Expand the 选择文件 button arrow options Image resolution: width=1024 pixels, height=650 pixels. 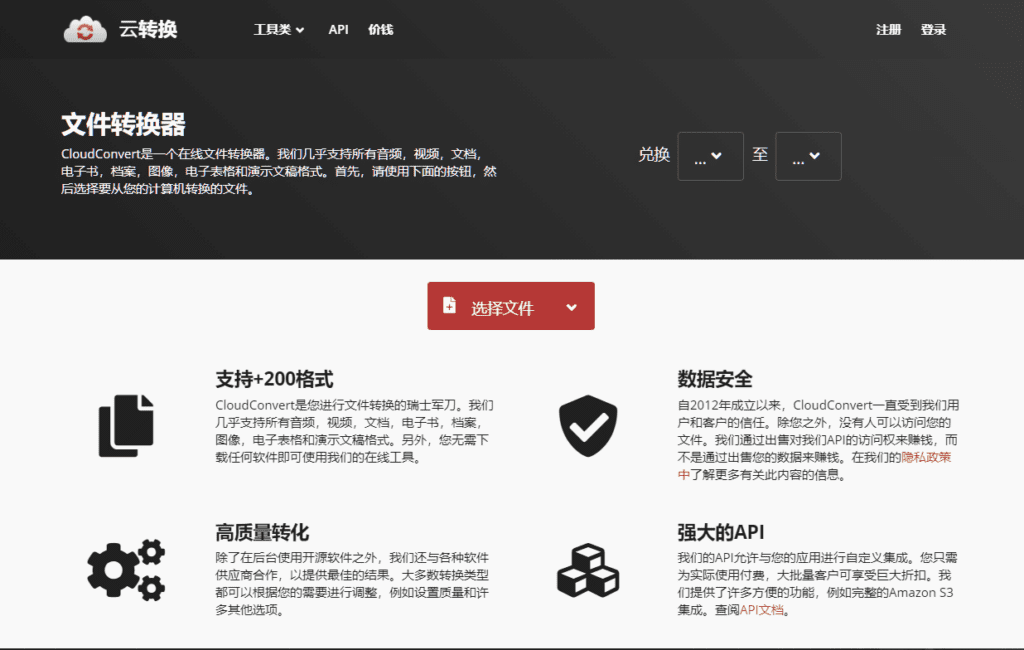pyautogui.click(x=571, y=306)
